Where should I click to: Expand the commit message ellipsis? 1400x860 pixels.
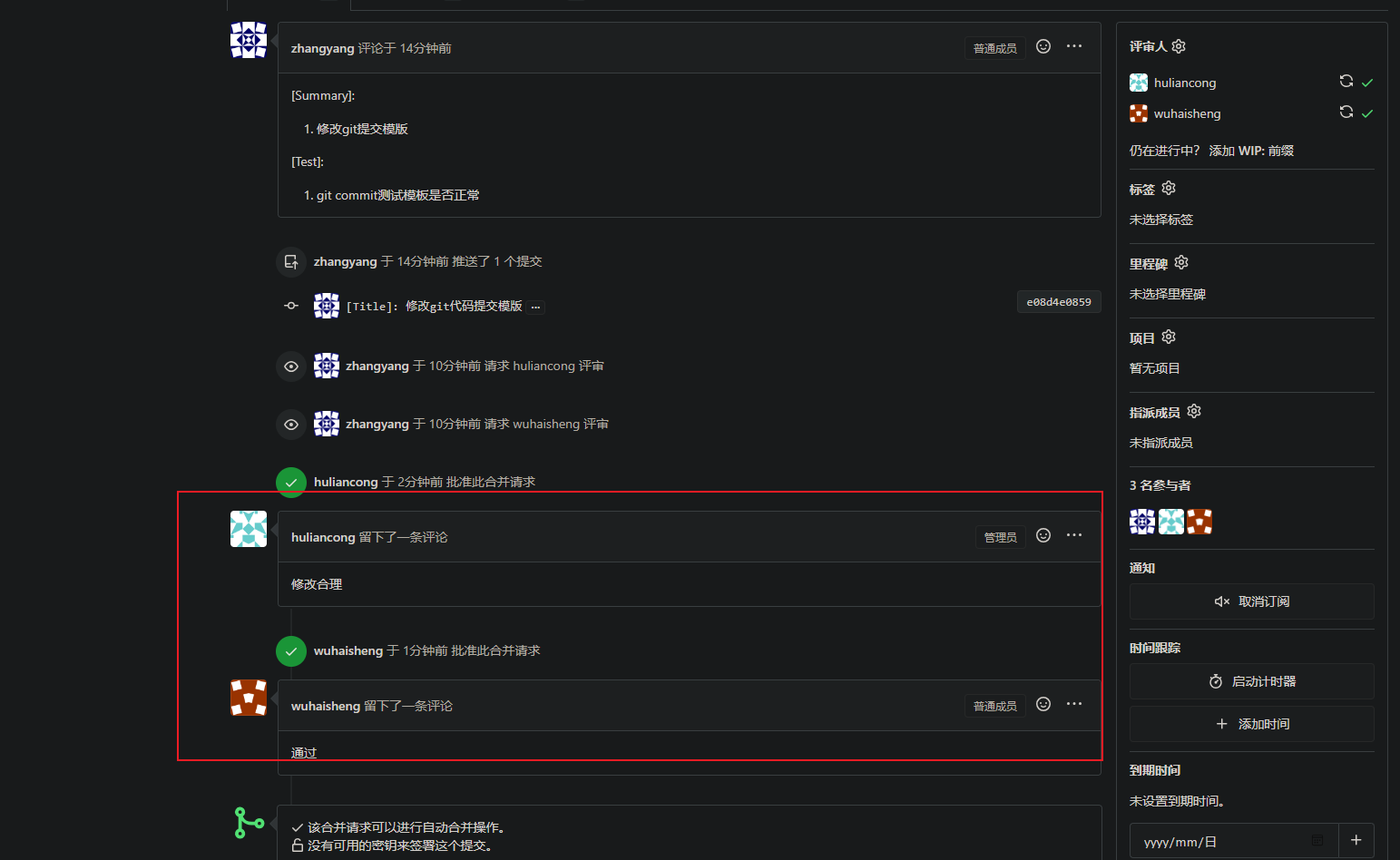(x=536, y=307)
